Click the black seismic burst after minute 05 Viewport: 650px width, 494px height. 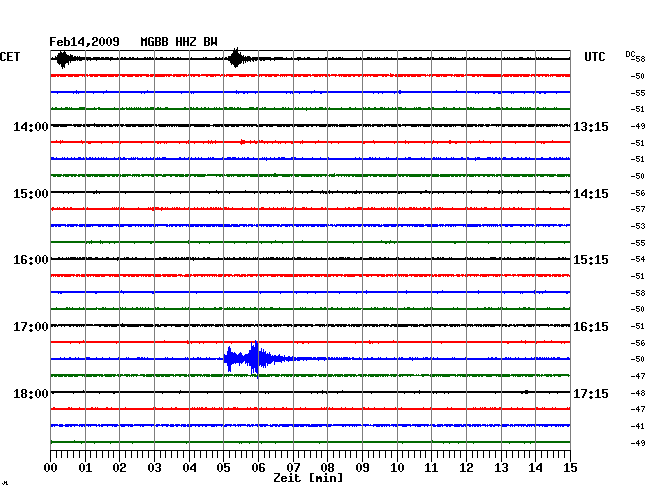point(236,58)
